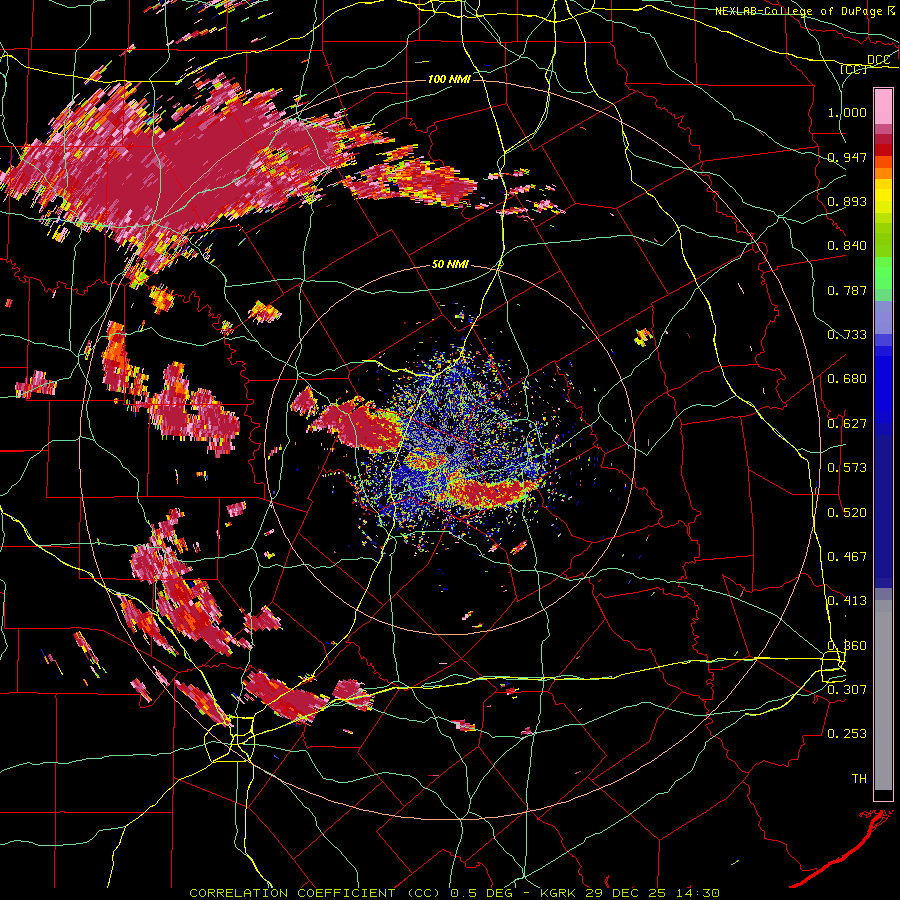Click the 0.520 scale label
The height and width of the screenshot is (900, 900).
click(x=847, y=513)
